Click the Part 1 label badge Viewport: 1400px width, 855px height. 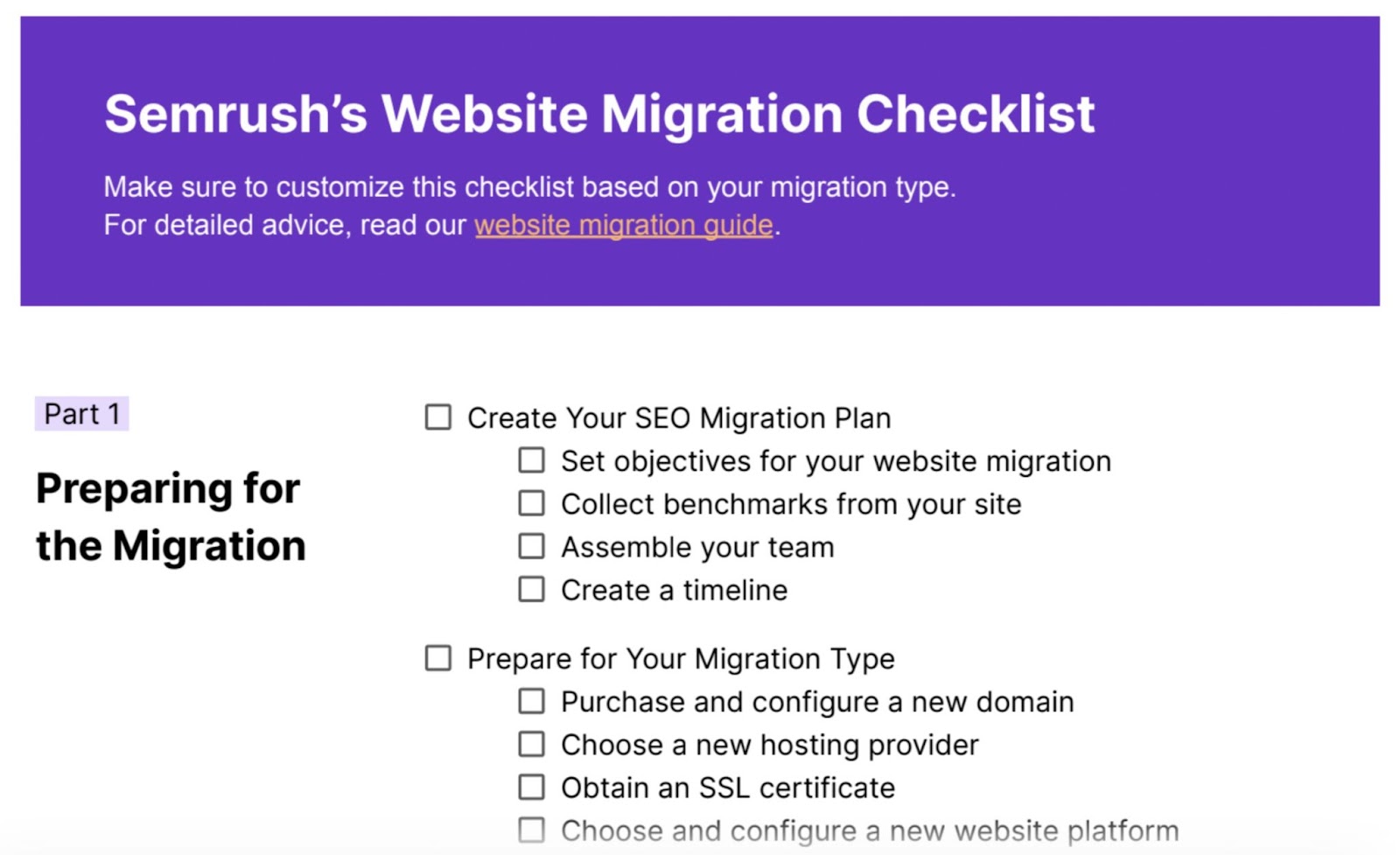[x=81, y=414]
